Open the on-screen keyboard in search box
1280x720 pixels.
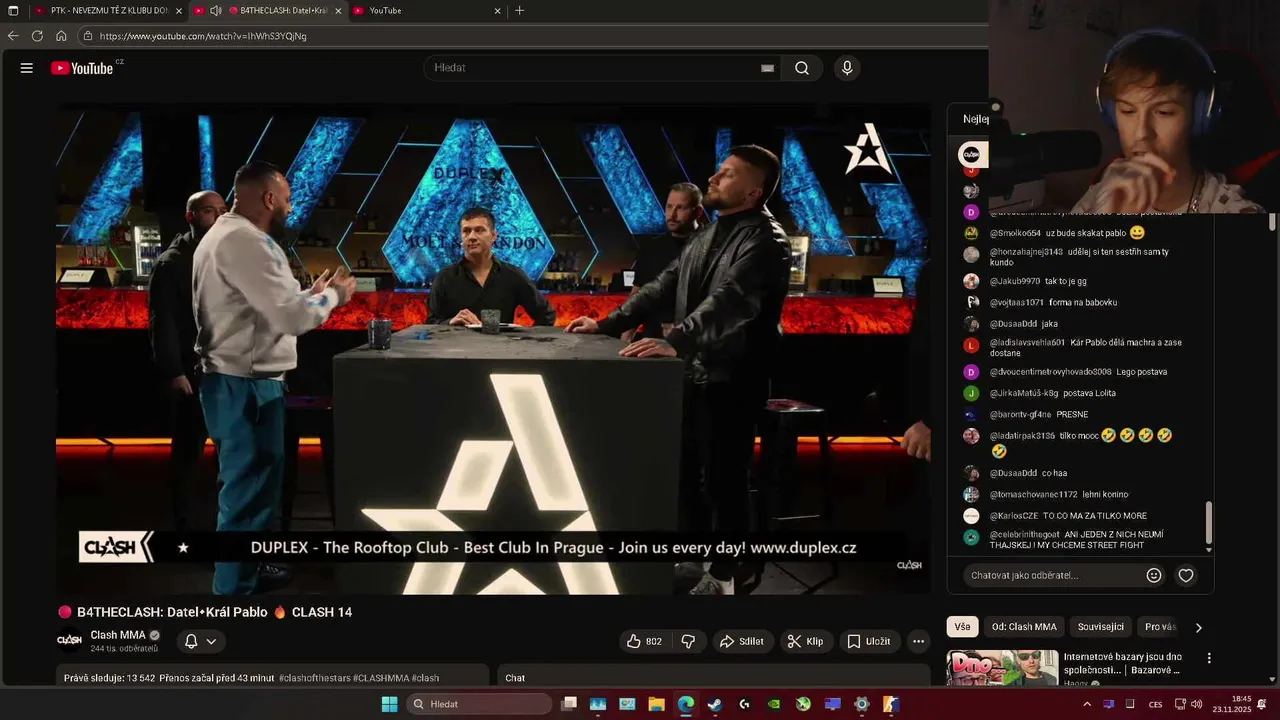(x=767, y=68)
